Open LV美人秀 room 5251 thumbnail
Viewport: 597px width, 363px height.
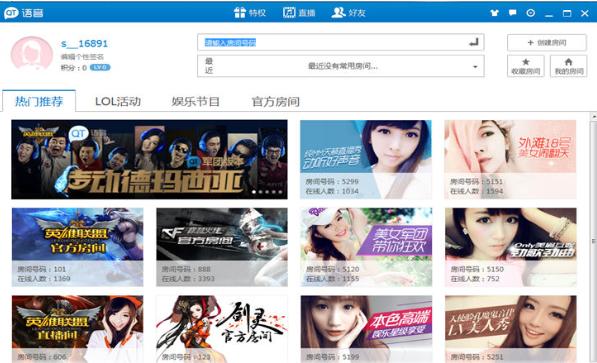point(511,329)
